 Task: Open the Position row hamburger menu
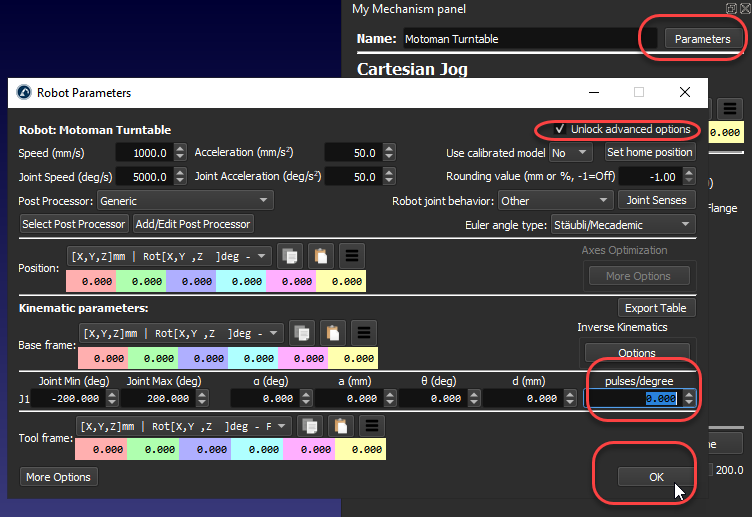point(351,256)
